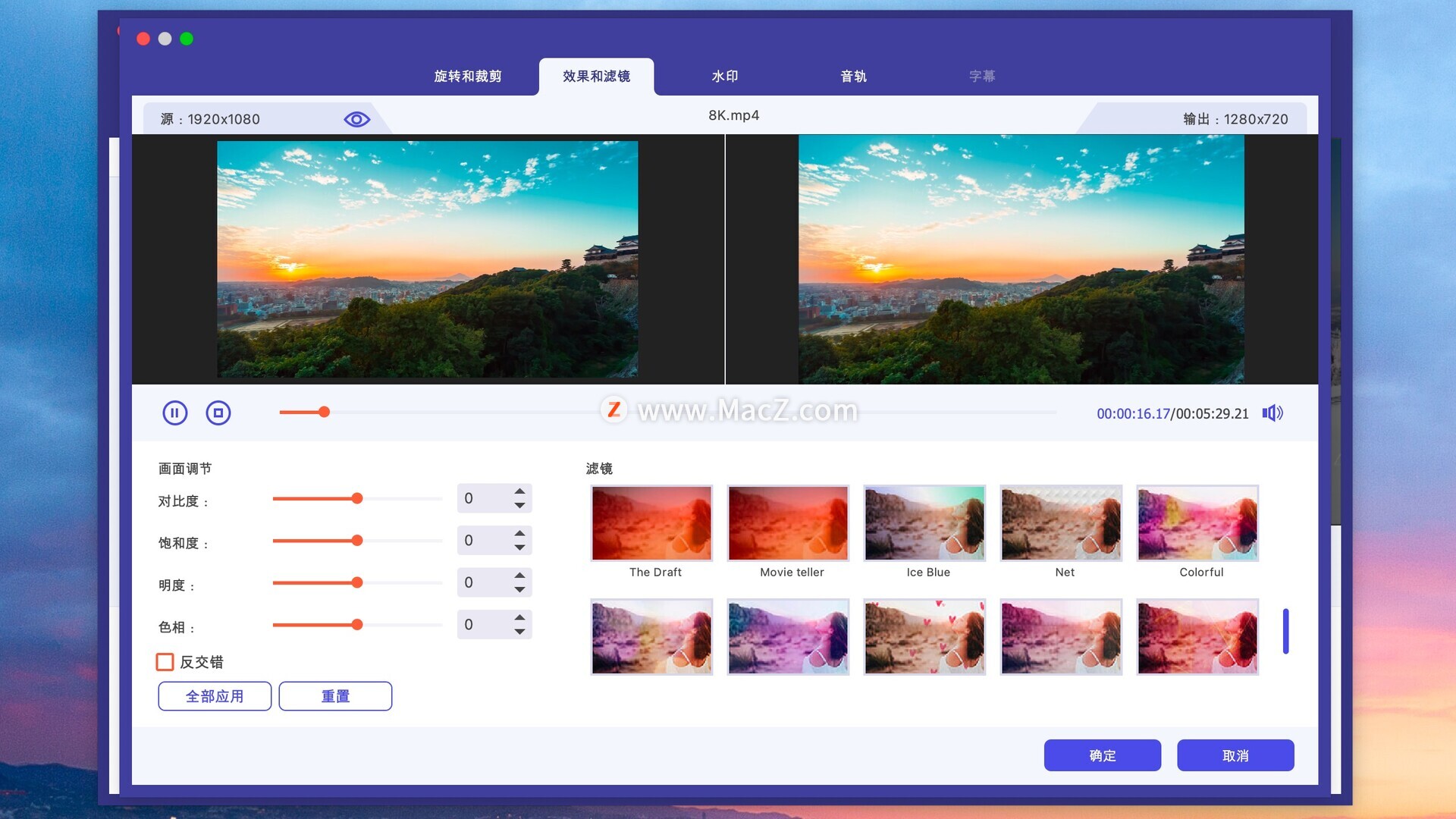Click the 重置 reset button

[335, 696]
